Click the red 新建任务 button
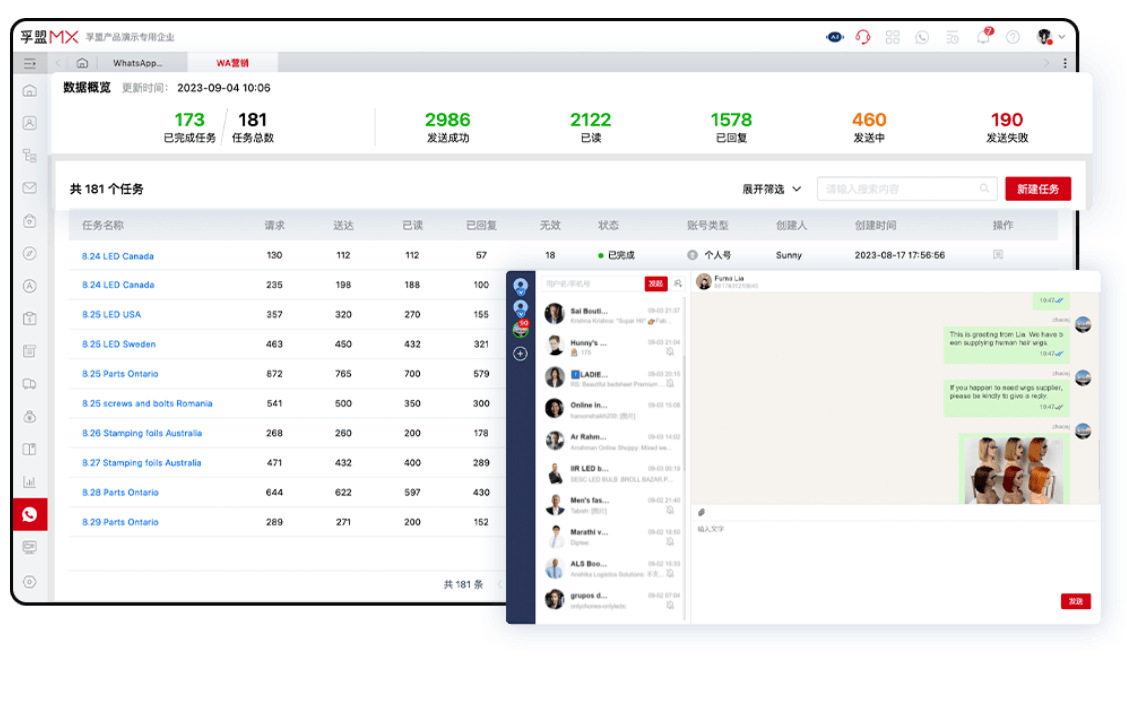Image resolution: width=1127 pixels, height=717 pixels. coord(1038,189)
